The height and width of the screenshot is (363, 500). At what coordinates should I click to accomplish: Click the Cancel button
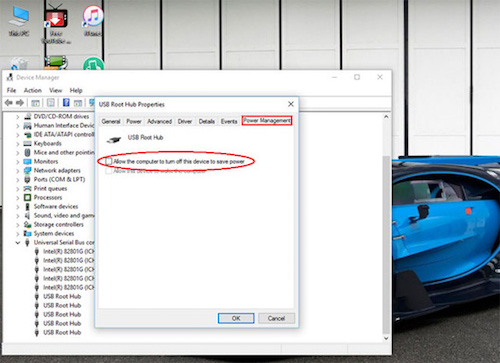tap(276, 318)
